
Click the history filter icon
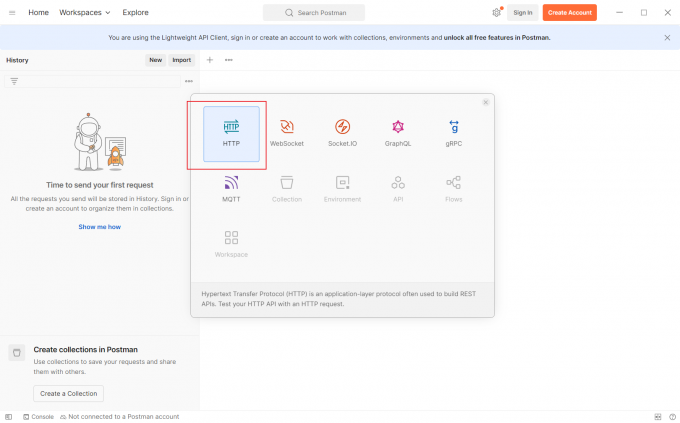[x=14, y=81]
